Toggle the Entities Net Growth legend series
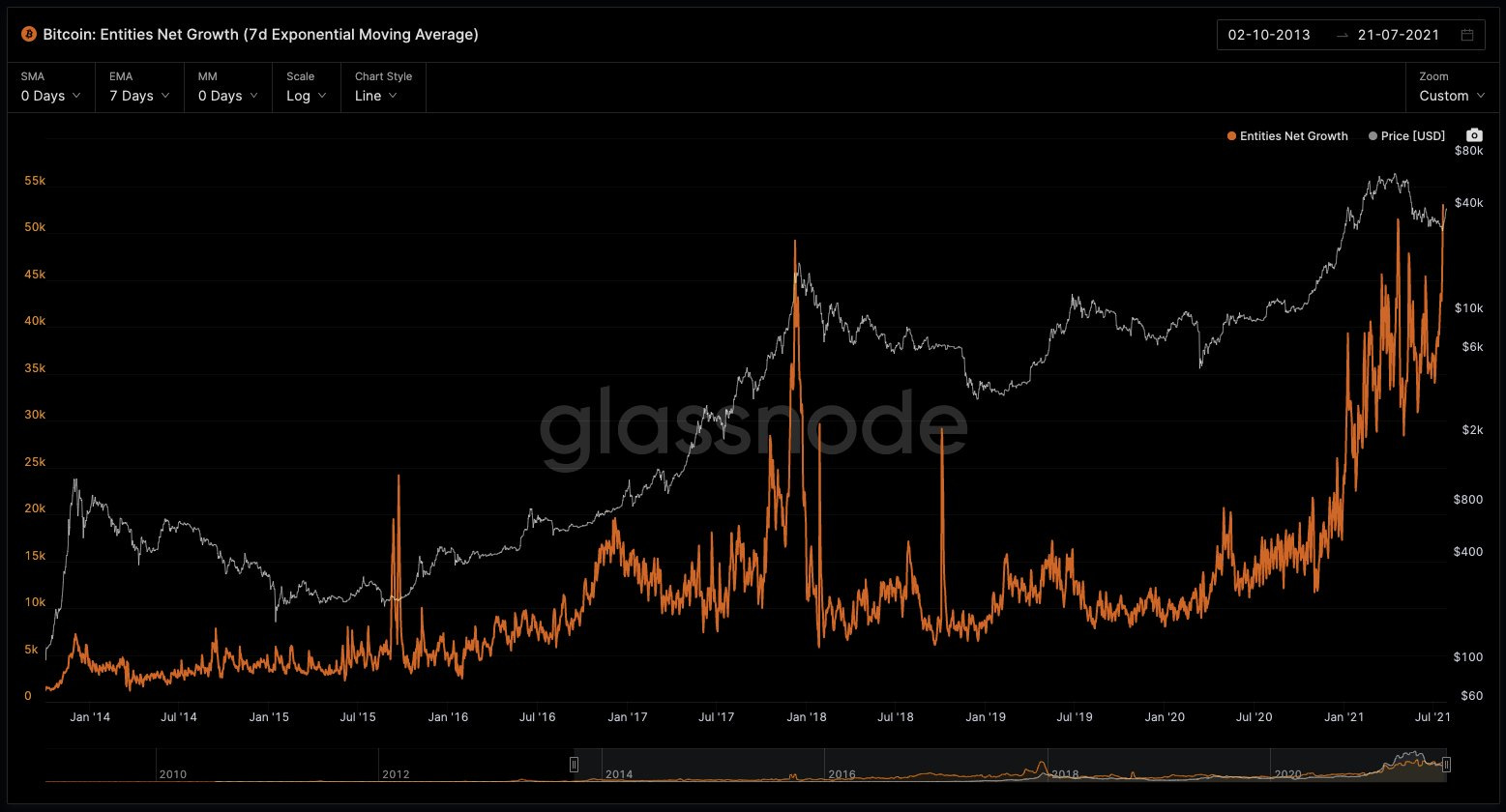 click(x=1286, y=136)
